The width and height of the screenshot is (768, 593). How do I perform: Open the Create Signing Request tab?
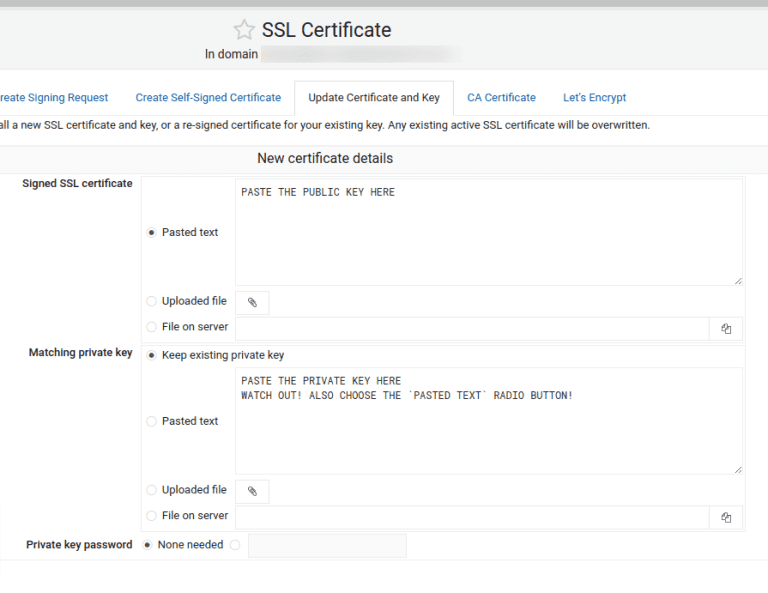53,98
